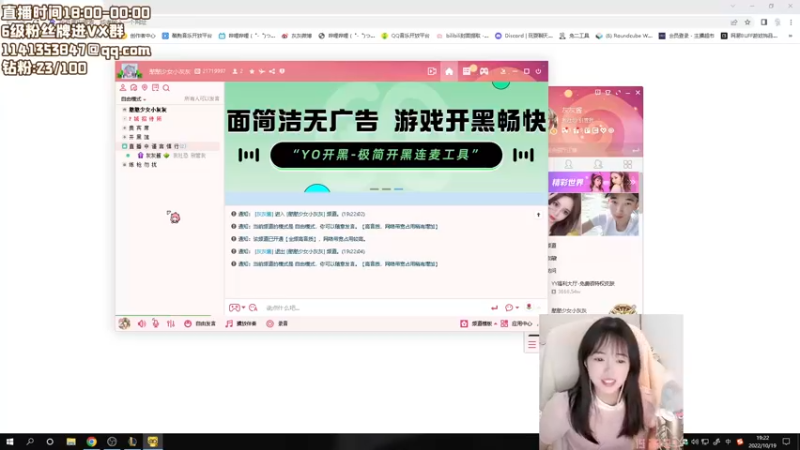800x450 pixels.
Task: Toggle the microphone icon in bottom toolbar
Action: click(x=156, y=323)
